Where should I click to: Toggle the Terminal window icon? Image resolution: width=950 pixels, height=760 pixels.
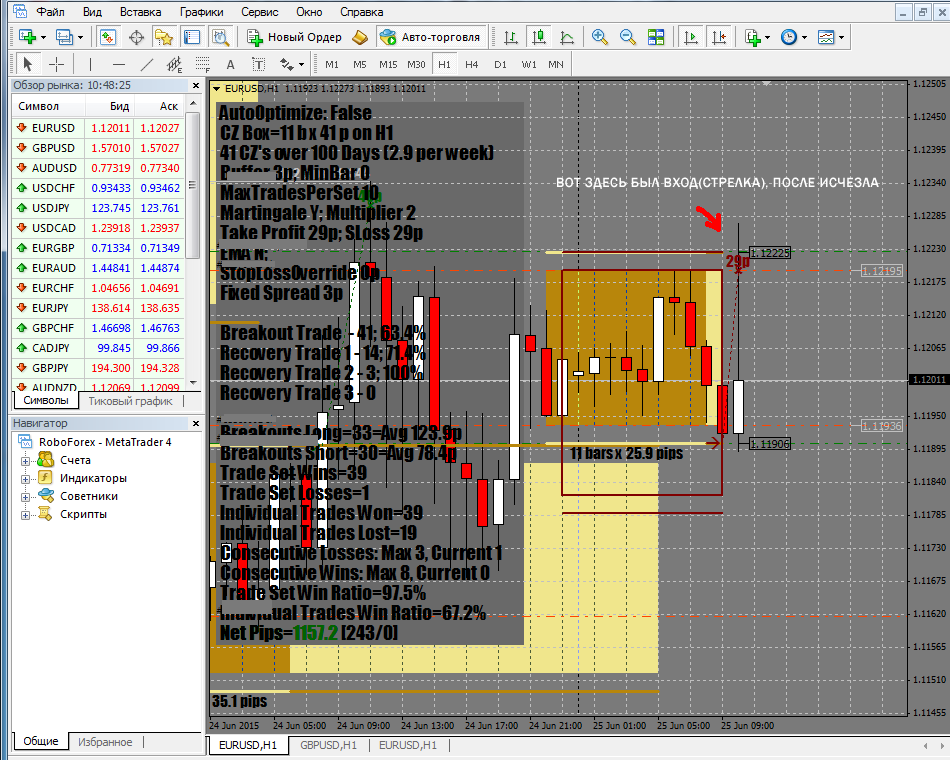click(x=192, y=37)
